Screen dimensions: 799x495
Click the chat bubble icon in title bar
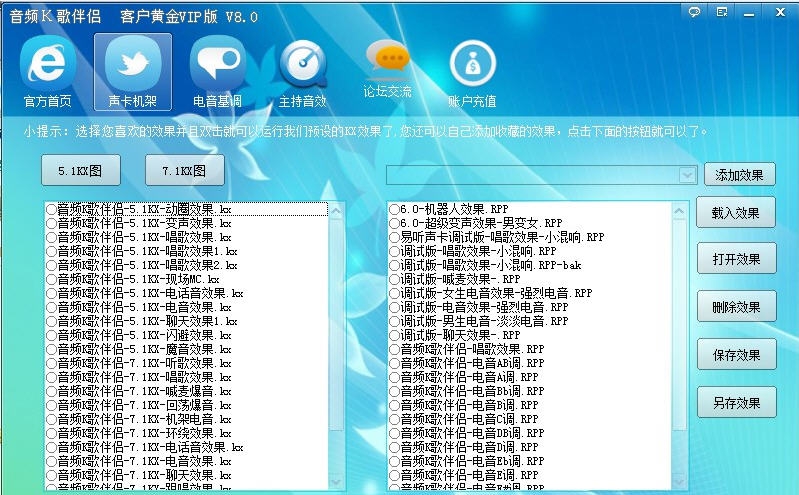(694, 12)
